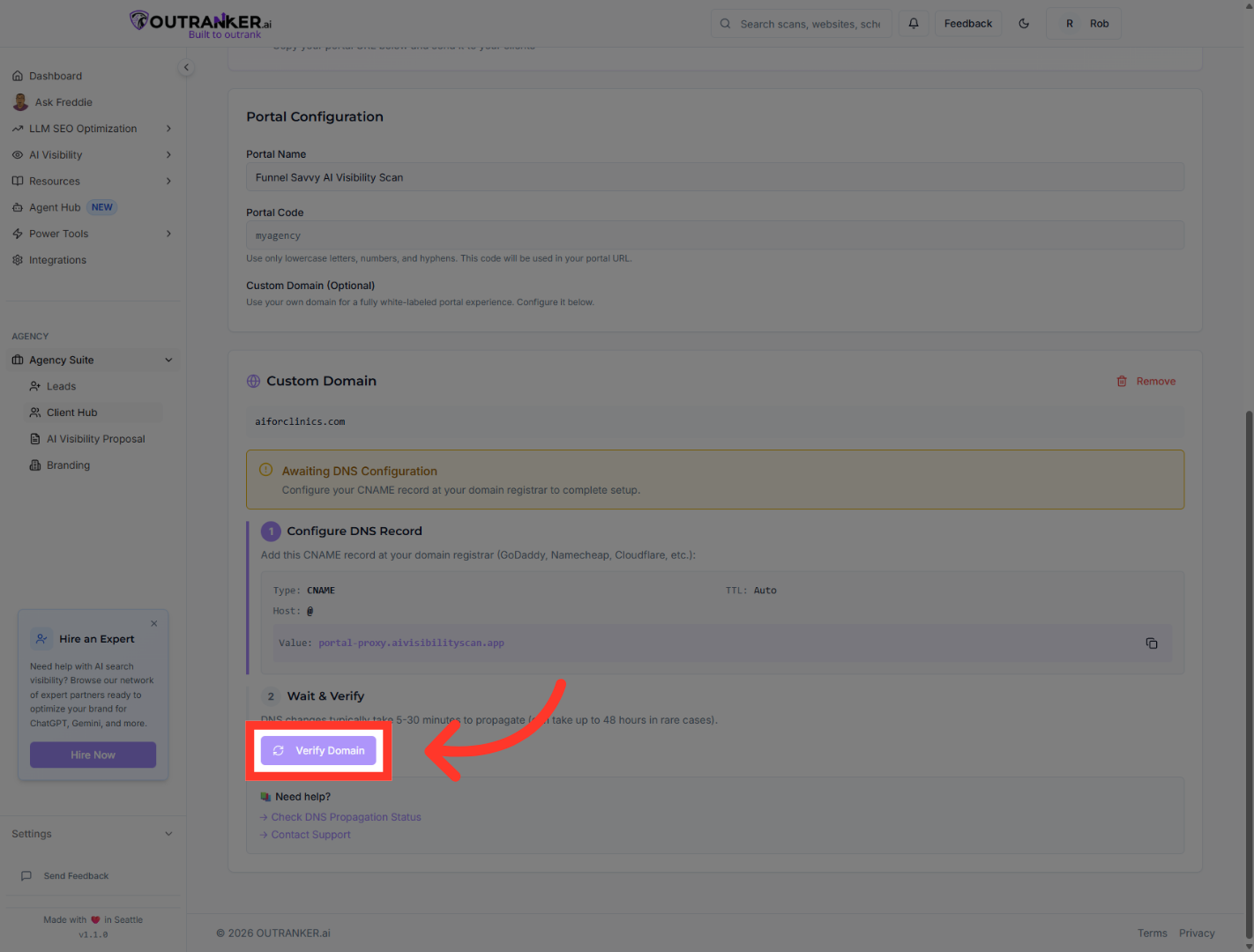The width and height of the screenshot is (1254, 952).
Task: Click the Hire Now button
Action: 93,755
